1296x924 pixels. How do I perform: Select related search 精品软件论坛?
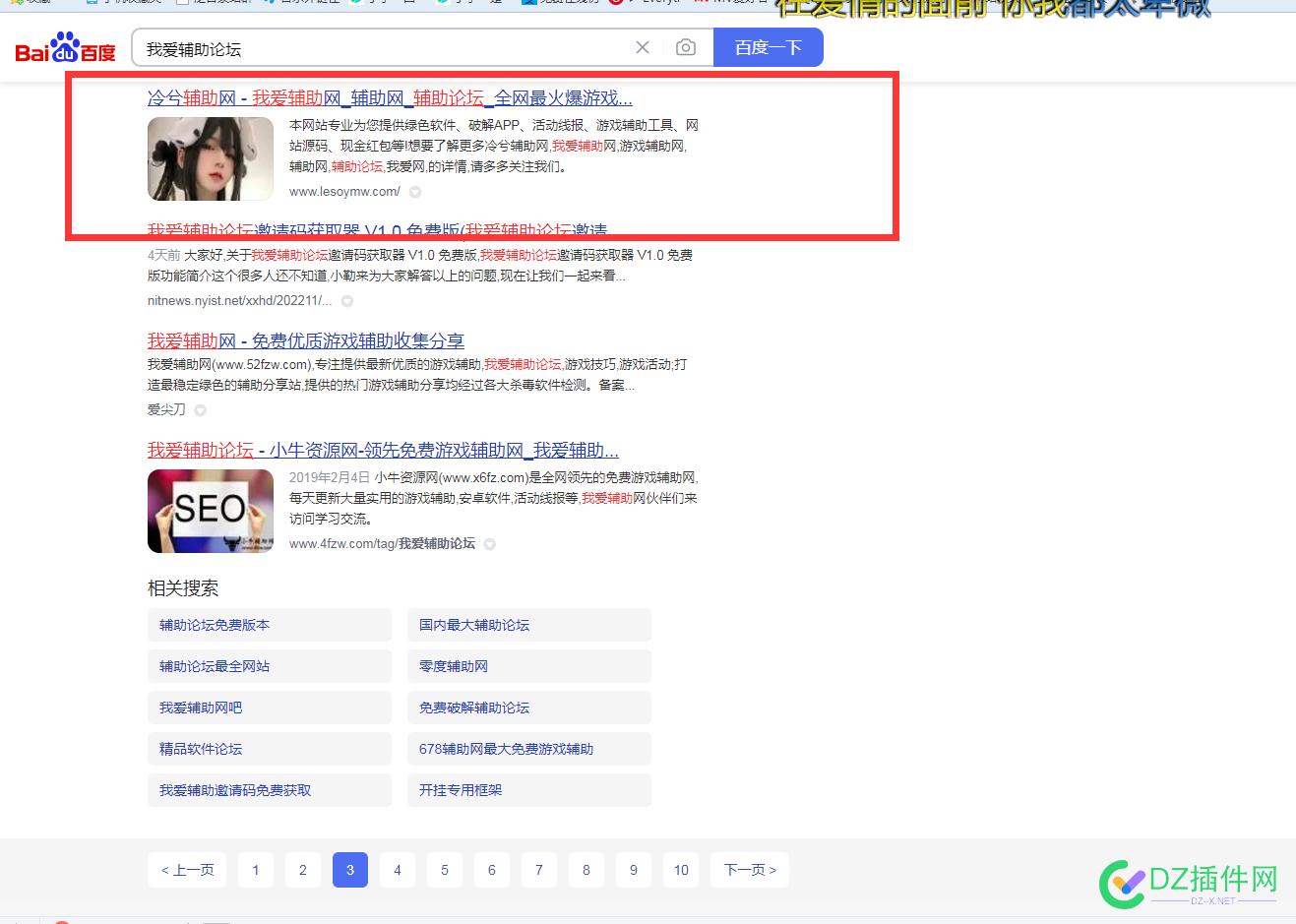coord(270,749)
